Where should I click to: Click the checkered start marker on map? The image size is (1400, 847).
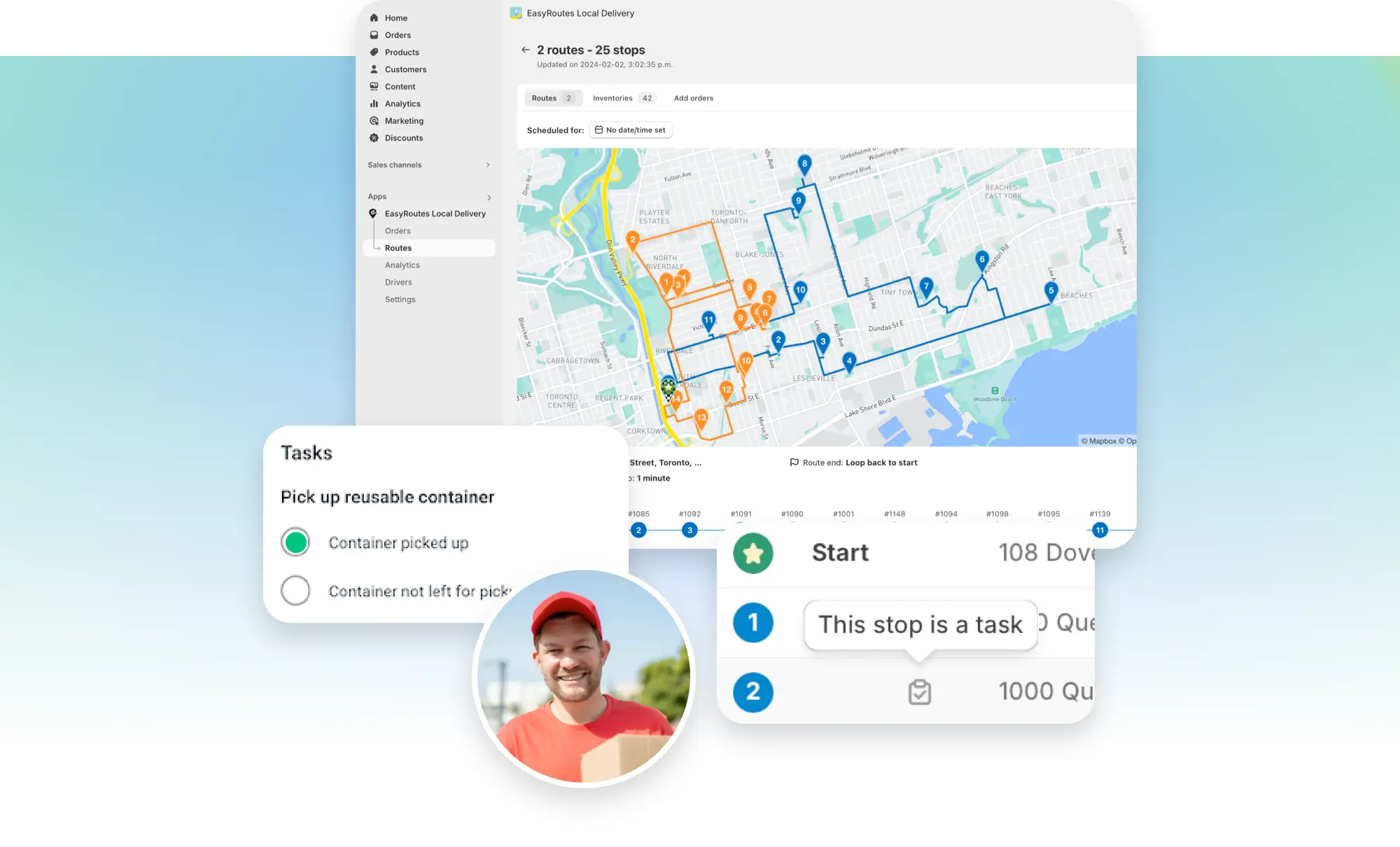[x=668, y=388]
